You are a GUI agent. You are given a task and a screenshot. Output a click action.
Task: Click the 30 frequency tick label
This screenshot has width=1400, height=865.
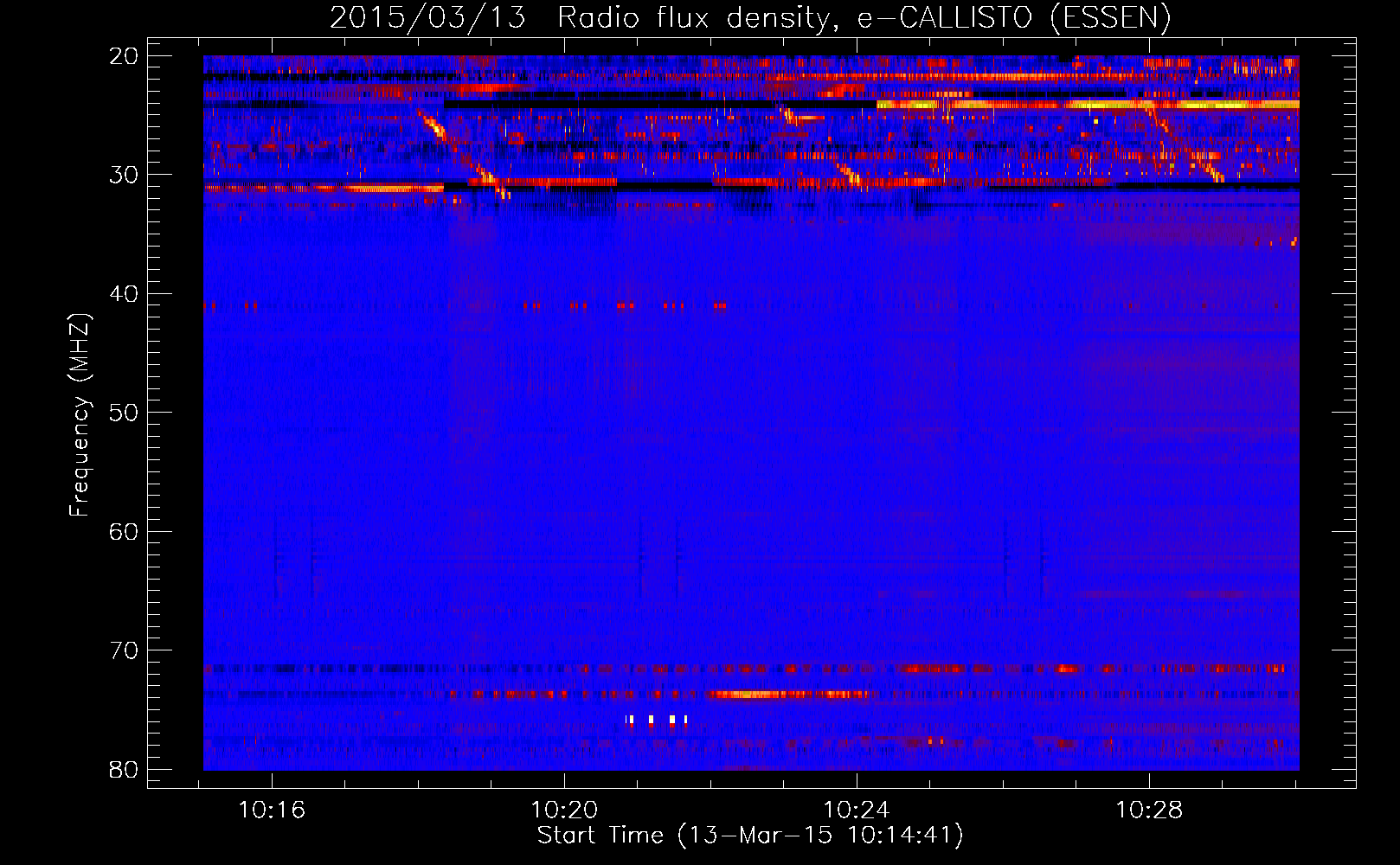124,175
